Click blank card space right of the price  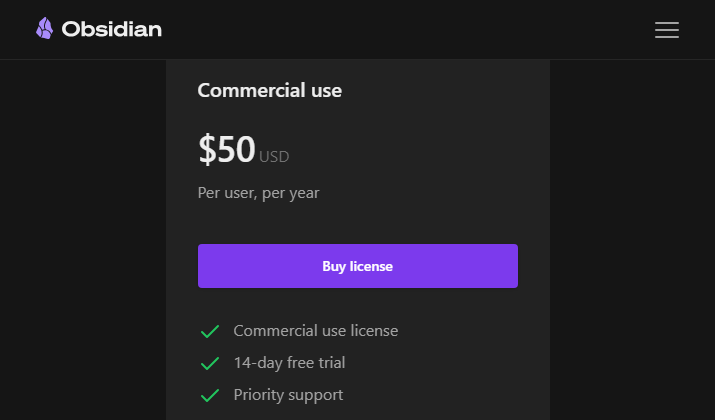coord(410,149)
